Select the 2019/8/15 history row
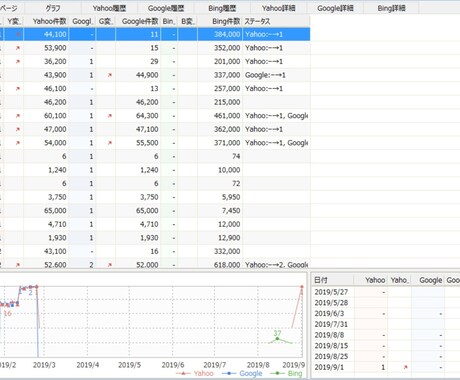 pos(386,346)
